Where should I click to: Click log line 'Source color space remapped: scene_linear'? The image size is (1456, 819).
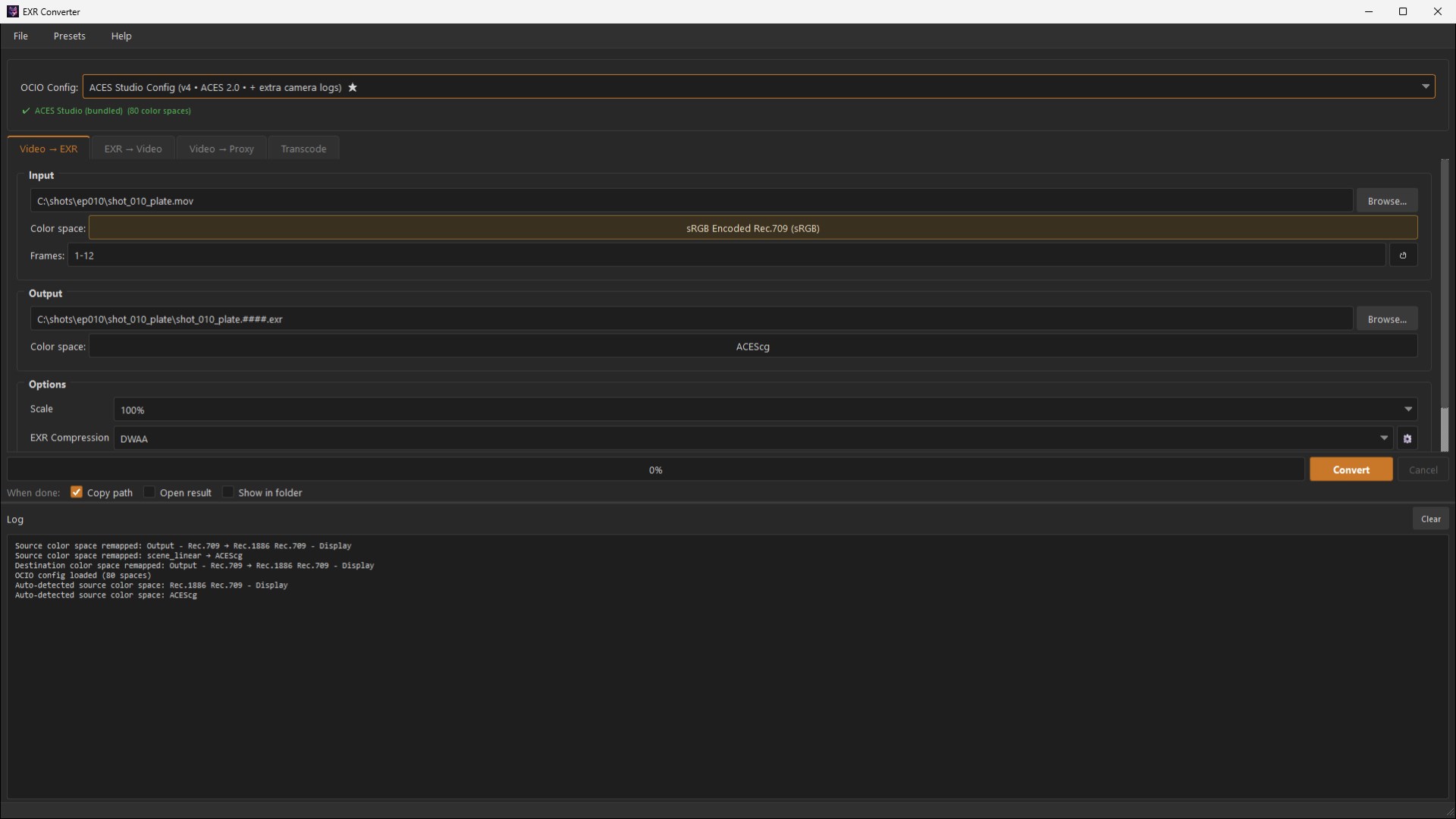128,555
